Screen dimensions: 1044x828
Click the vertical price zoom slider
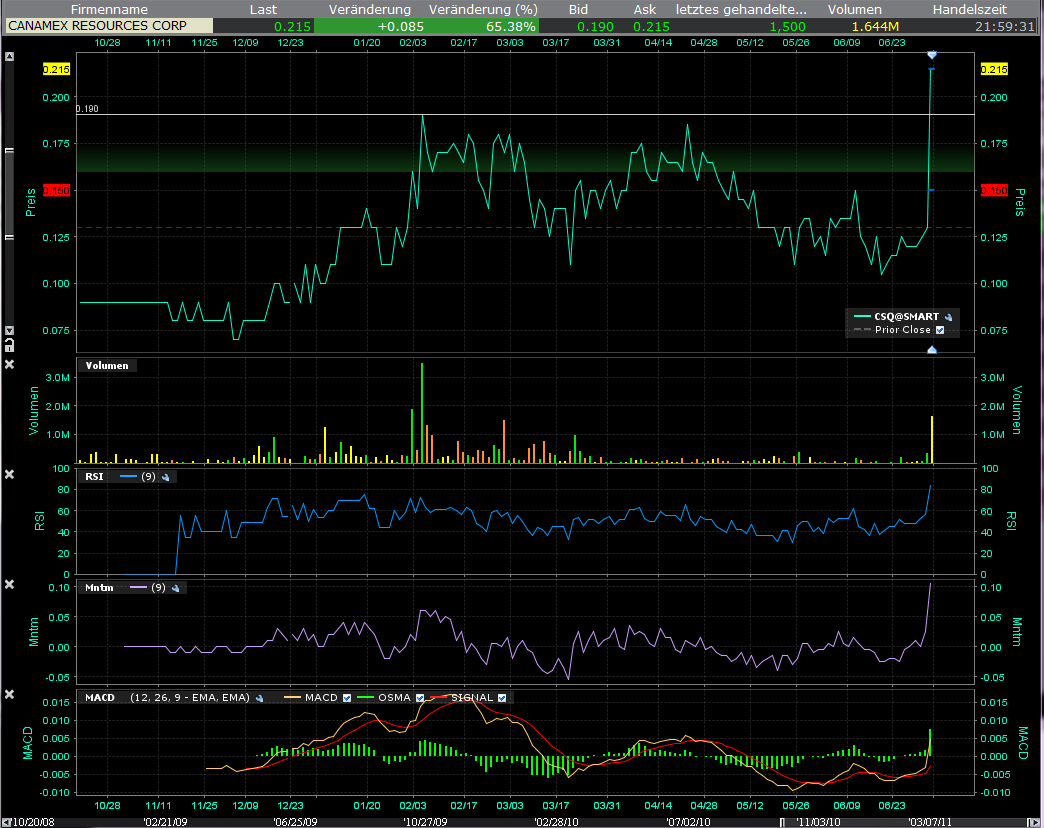(x=10, y=195)
